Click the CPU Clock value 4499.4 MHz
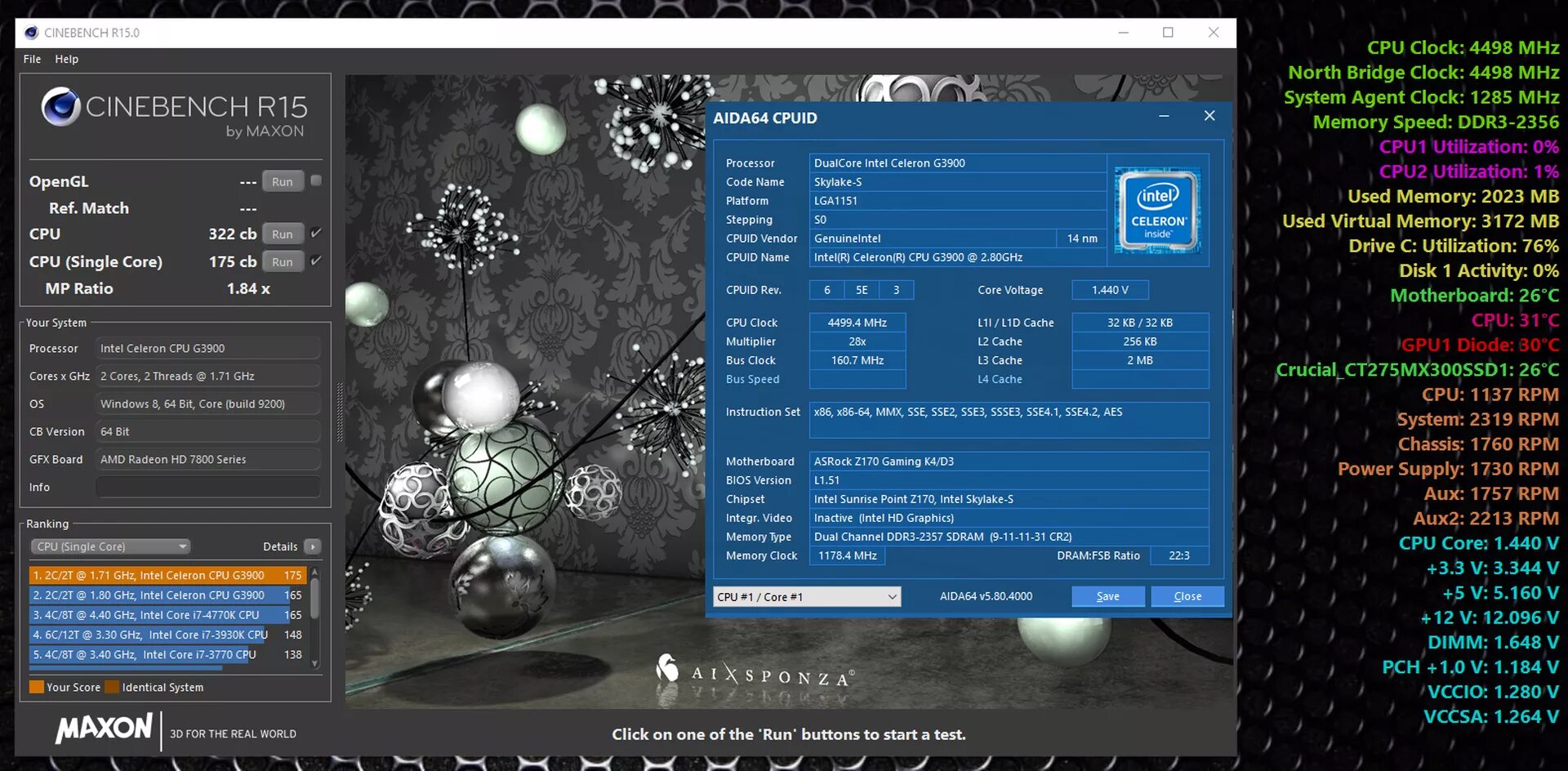1568x771 pixels. [857, 323]
